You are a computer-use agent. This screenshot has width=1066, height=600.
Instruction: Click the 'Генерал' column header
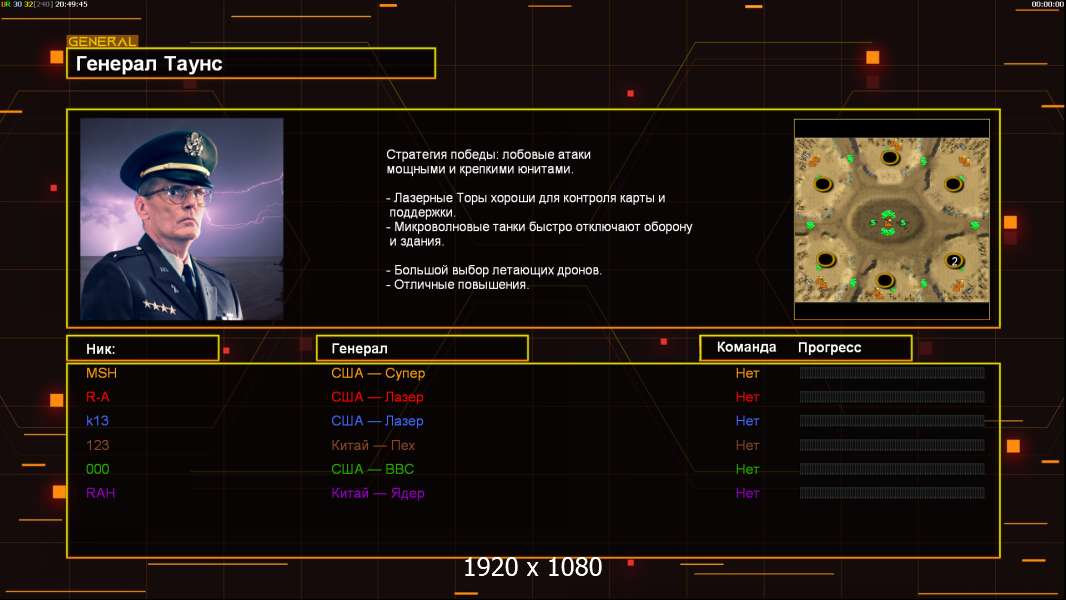422,348
